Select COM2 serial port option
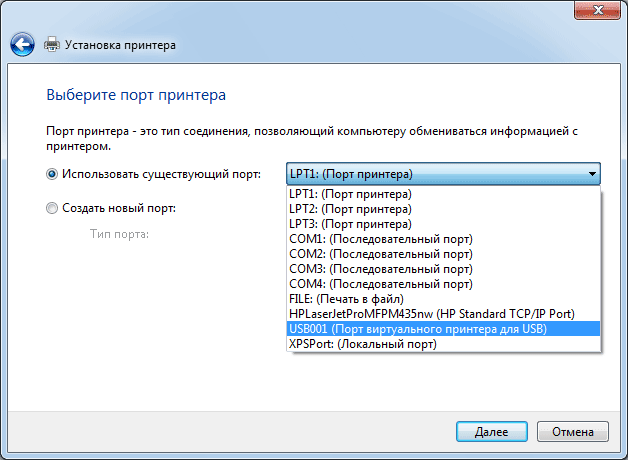 tap(380, 254)
